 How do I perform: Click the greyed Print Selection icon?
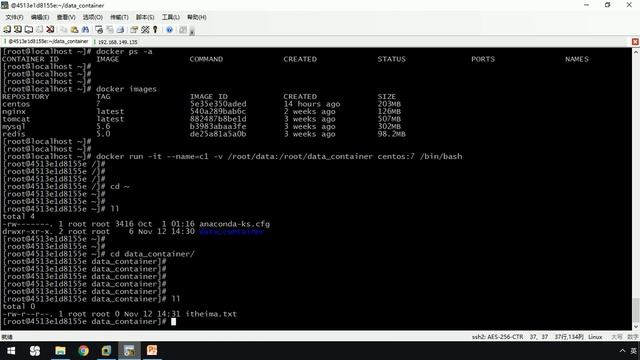tap(110, 29)
